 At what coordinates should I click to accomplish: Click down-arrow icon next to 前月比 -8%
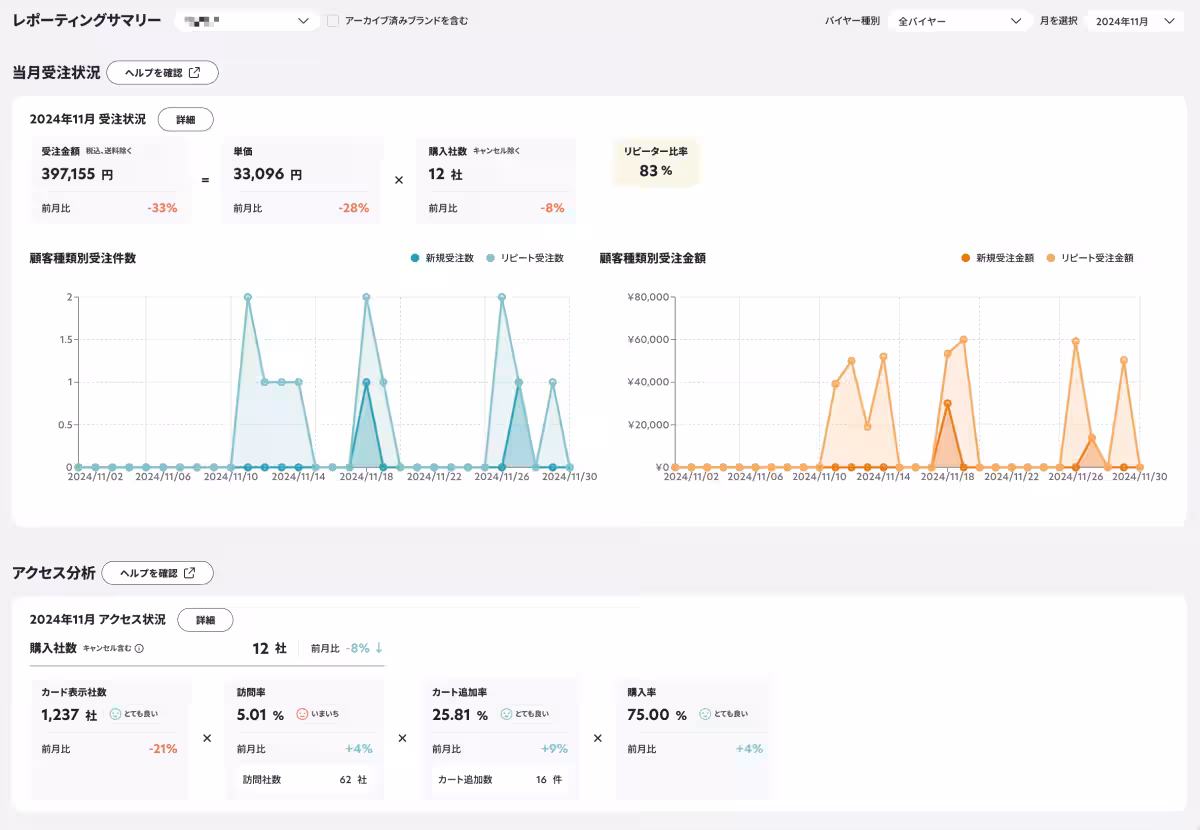click(x=379, y=648)
